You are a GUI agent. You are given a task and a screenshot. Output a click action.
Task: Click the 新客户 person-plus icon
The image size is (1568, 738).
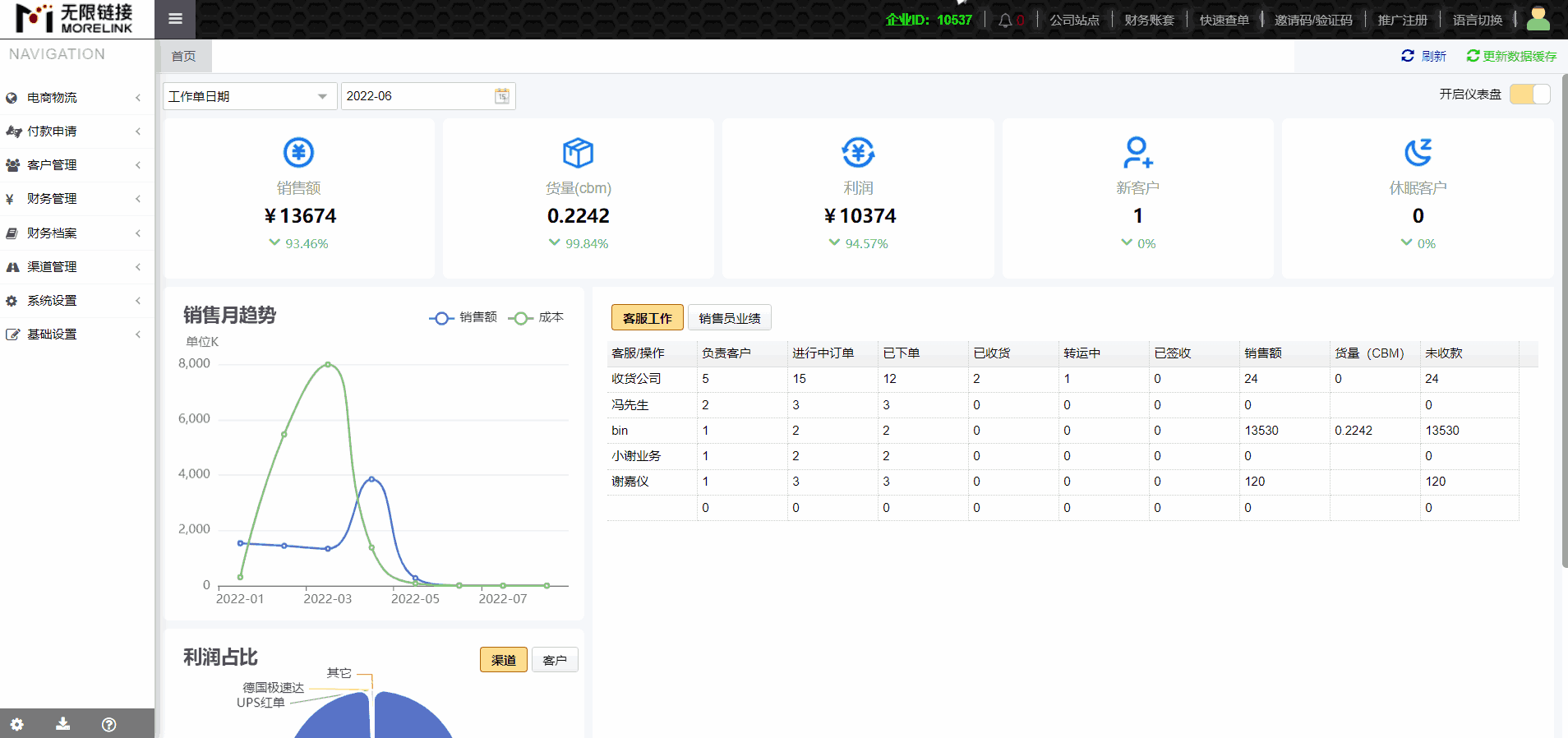[1137, 152]
